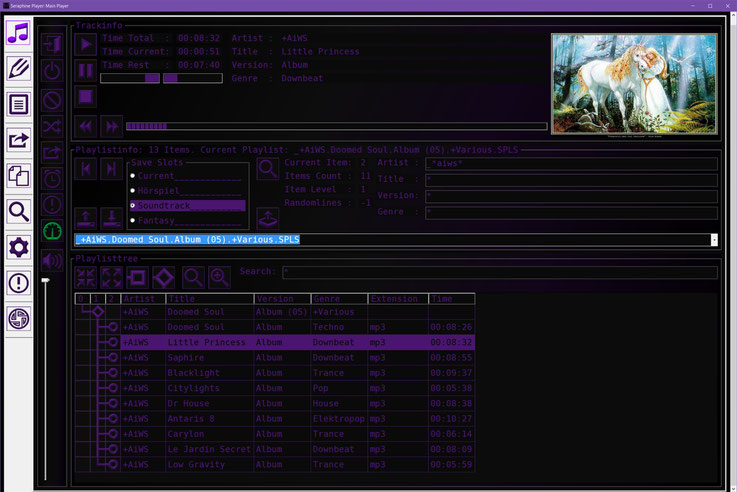Open the music note player view

(x=18, y=33)
